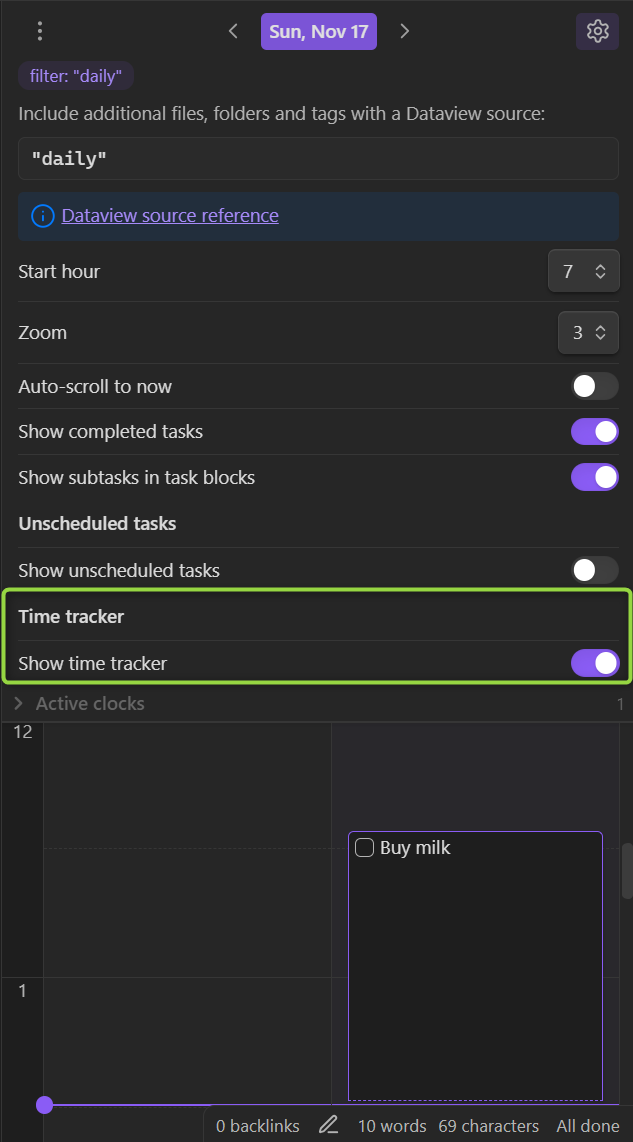Go to next day with right arrow
The width and height of the screenshot is (633, 1142).
pos(405,31)
